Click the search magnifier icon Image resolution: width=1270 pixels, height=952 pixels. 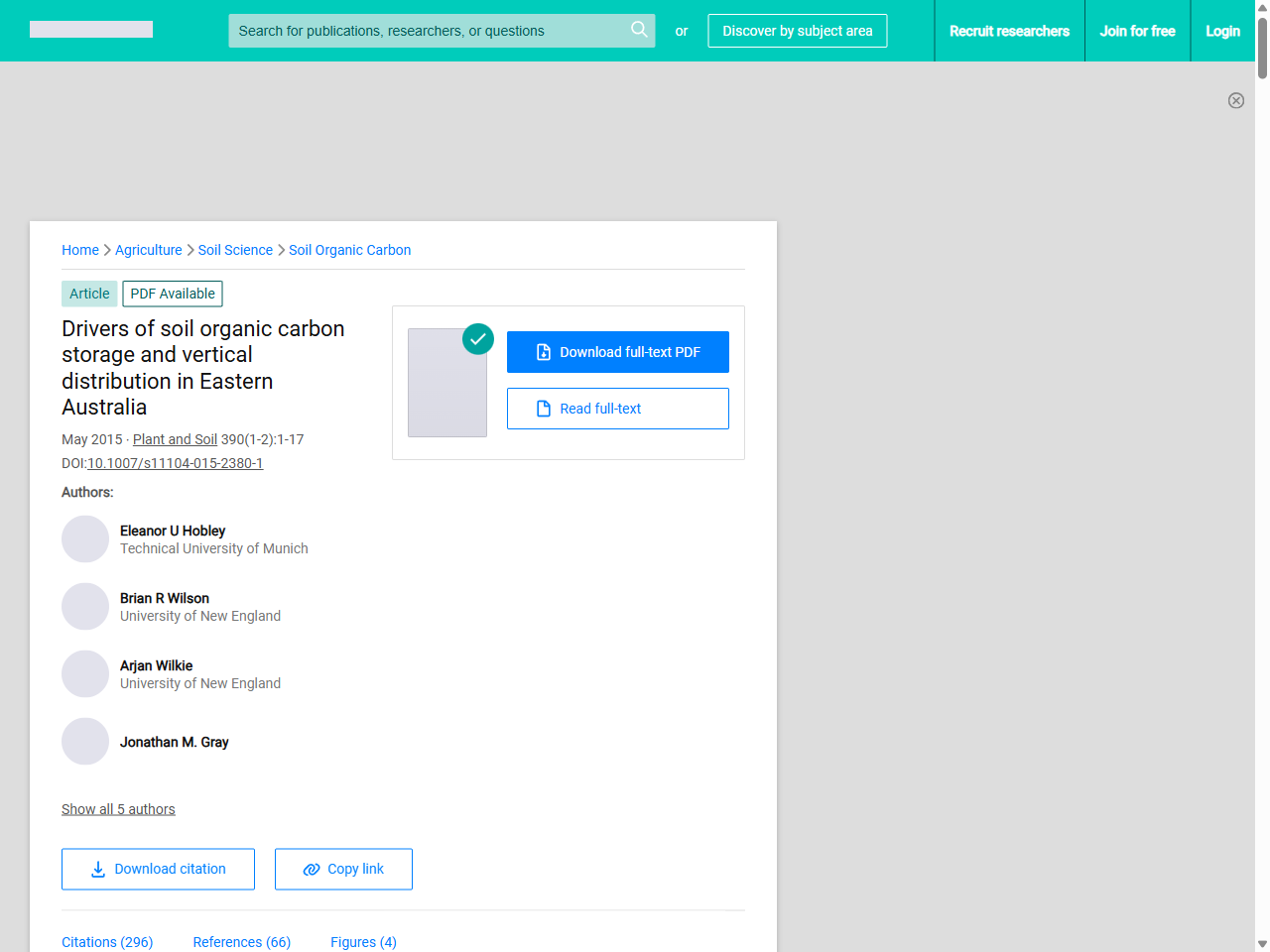(x=639, y=30)
